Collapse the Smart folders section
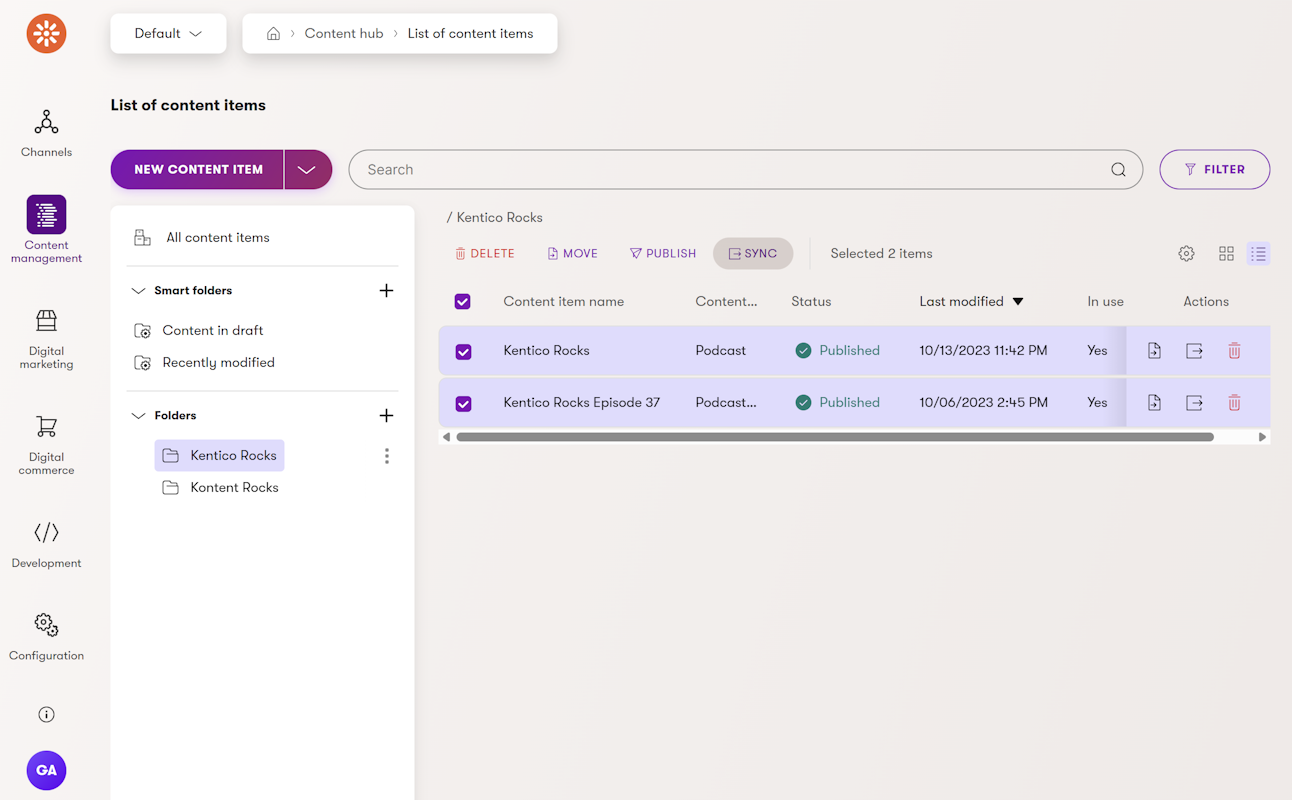Screen dimensions: 1292x800 click(x=138, y=291)
